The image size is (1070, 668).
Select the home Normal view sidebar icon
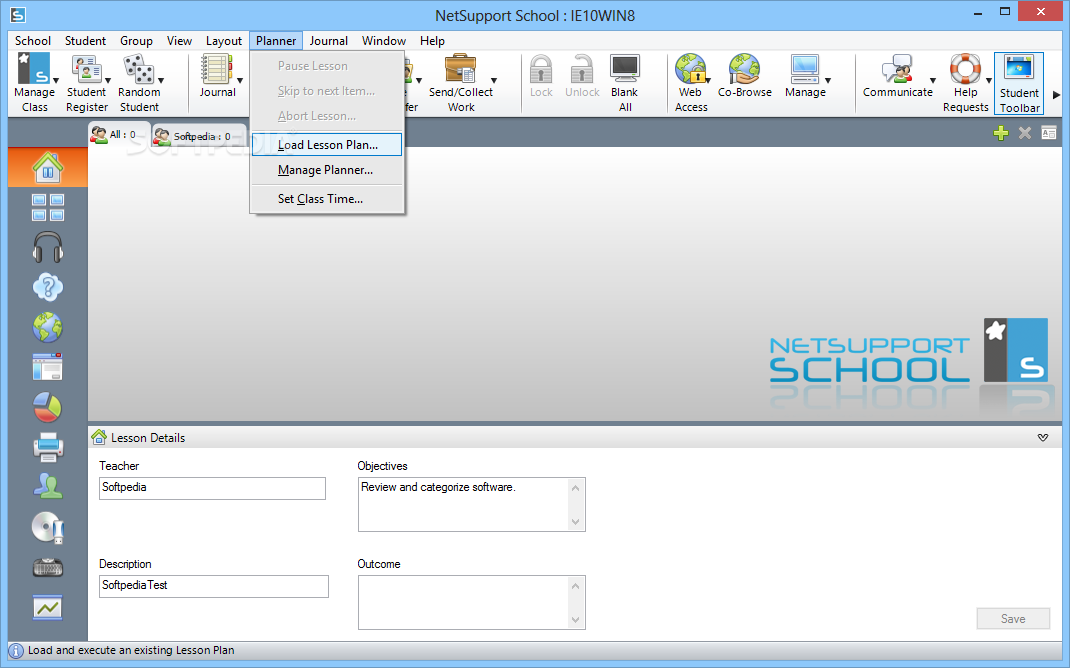(x=48, y=167)
